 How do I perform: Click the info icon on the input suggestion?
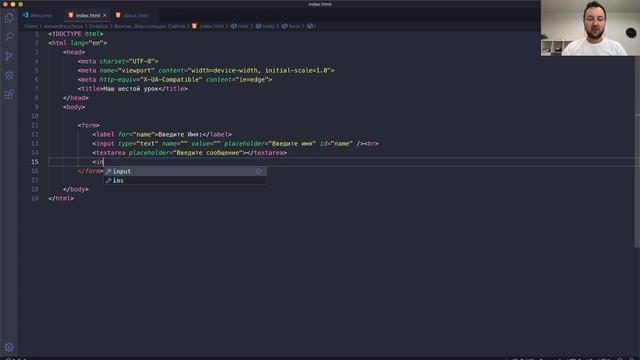click(259, 171)
